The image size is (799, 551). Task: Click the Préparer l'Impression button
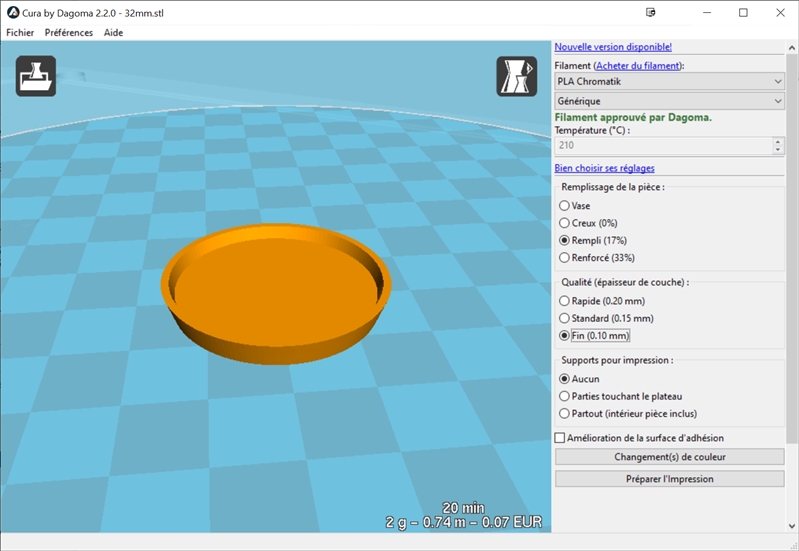pos(669,479)
